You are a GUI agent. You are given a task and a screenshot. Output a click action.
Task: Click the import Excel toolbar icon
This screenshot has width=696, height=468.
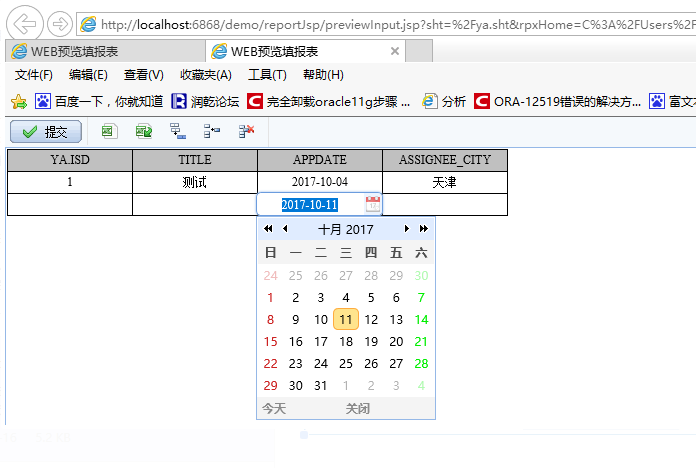point(144,131)
